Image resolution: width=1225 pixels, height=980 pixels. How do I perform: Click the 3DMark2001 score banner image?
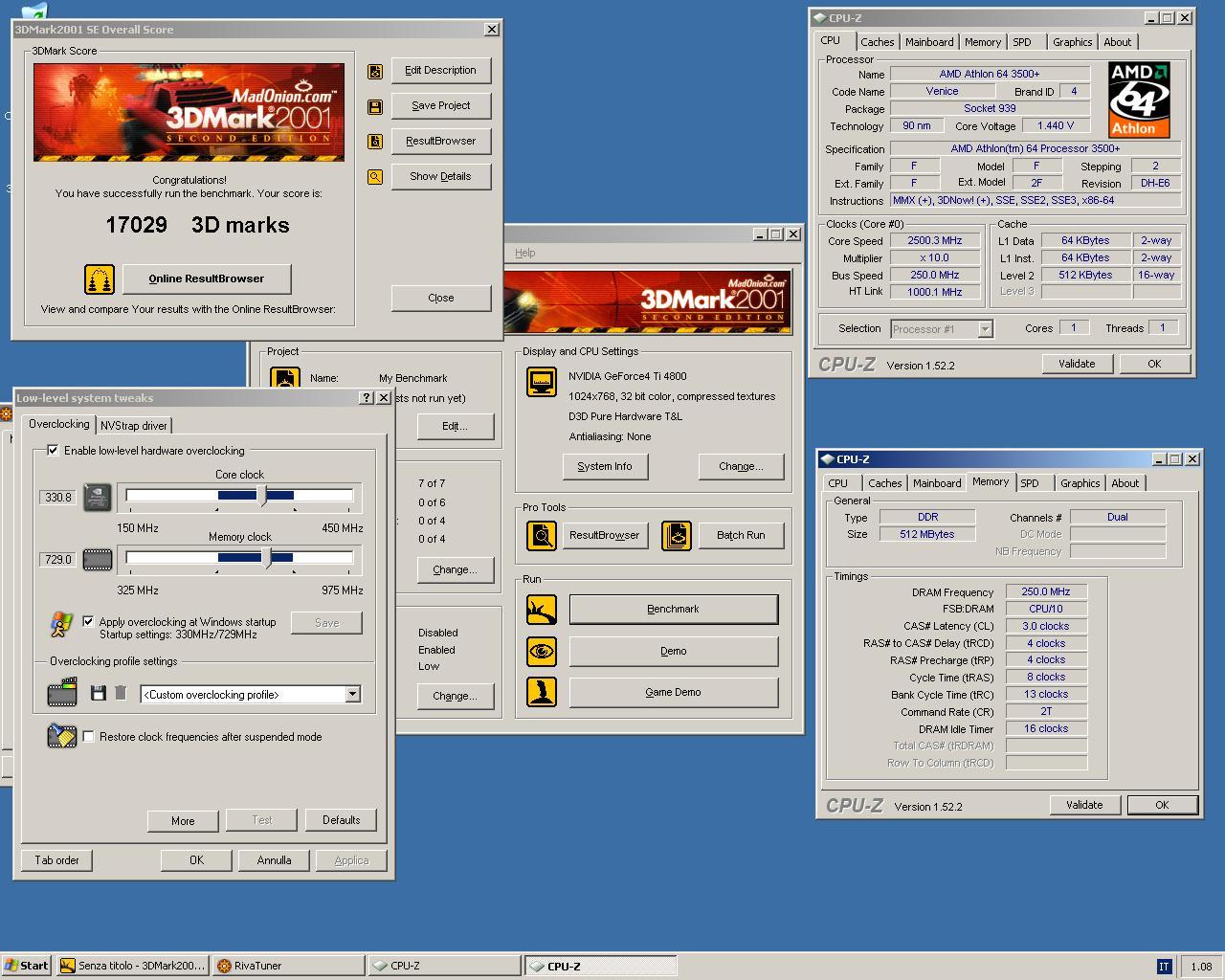click(189, 112)
